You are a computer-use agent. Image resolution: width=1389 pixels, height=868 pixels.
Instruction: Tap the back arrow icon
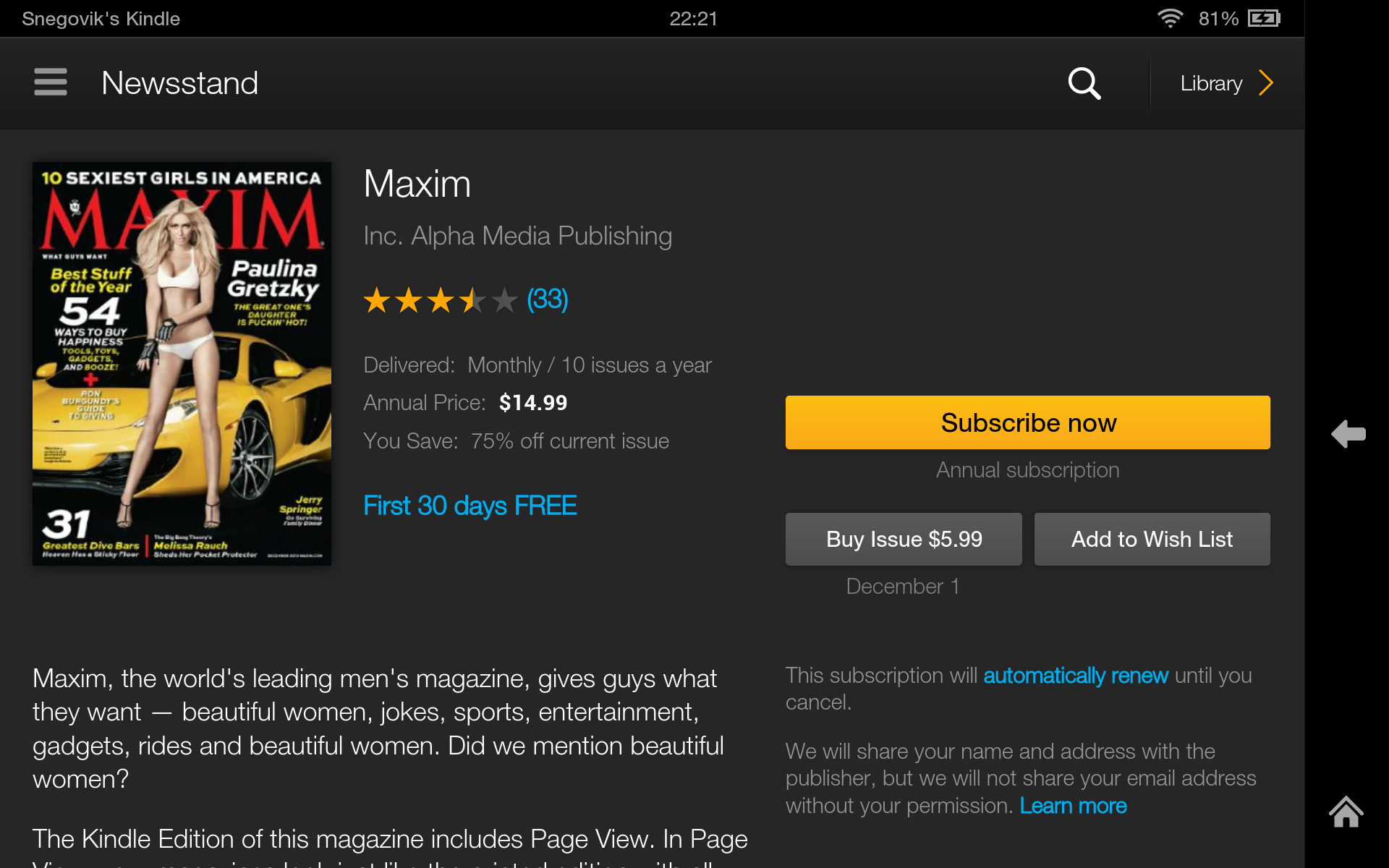[1348, 433]
